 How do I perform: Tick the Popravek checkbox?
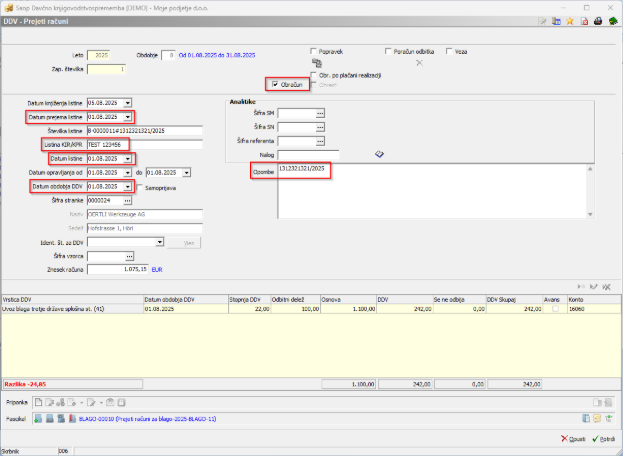pos(313,51)
